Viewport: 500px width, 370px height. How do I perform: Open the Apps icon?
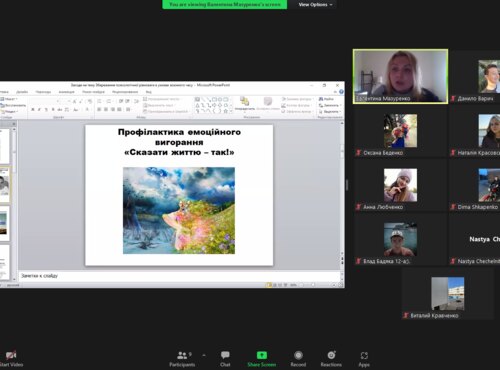(364, 355)
